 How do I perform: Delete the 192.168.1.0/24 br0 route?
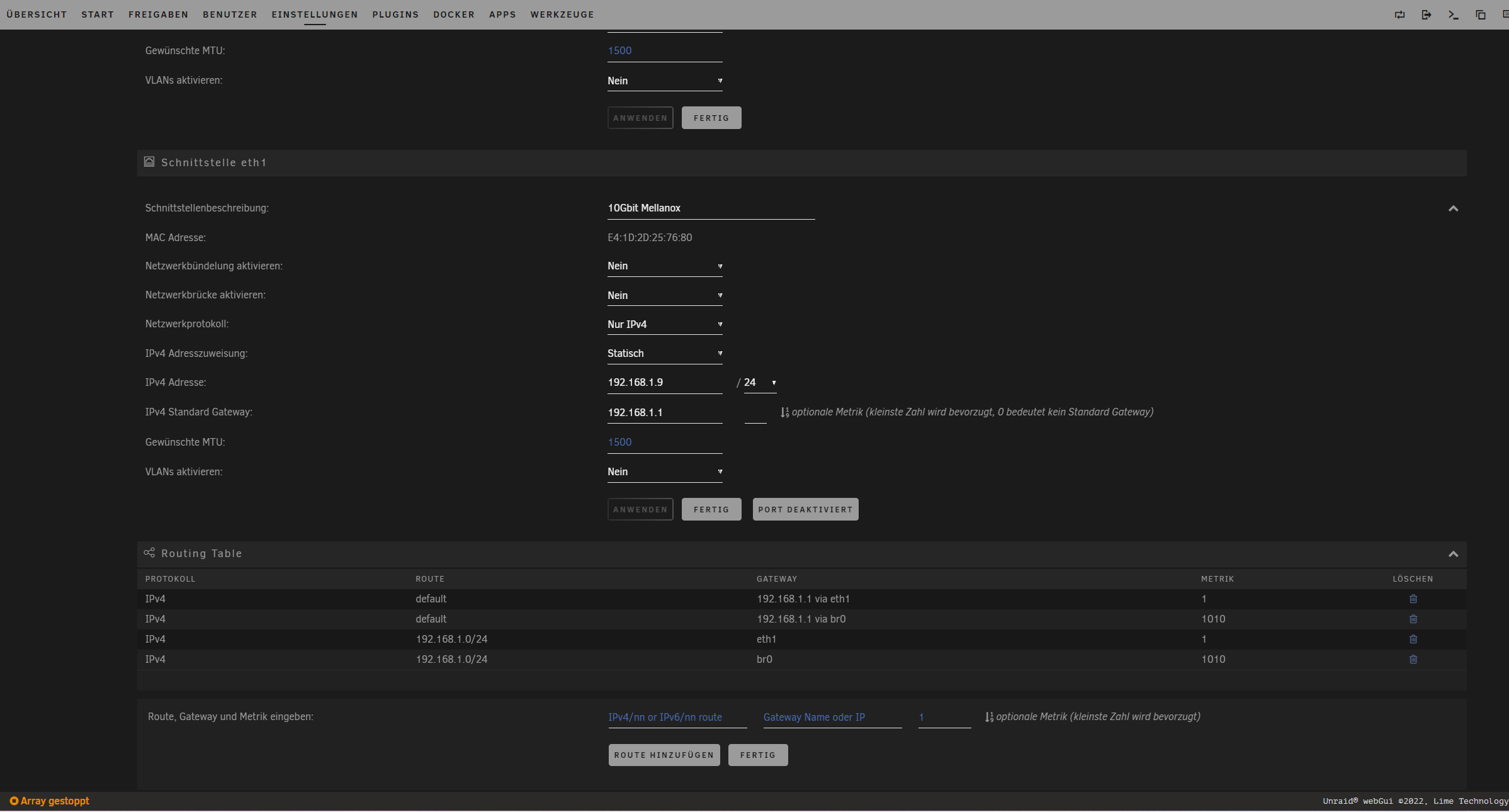[1413, 659]
